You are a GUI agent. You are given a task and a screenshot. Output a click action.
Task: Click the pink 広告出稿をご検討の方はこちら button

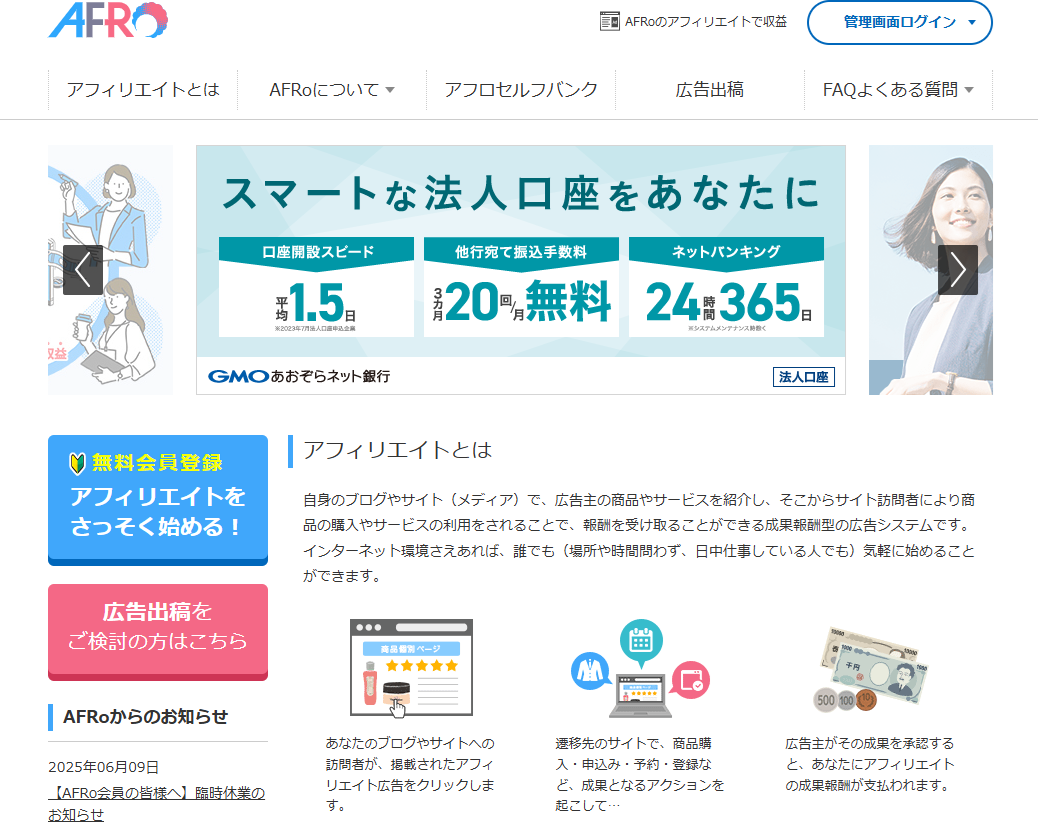158,627
